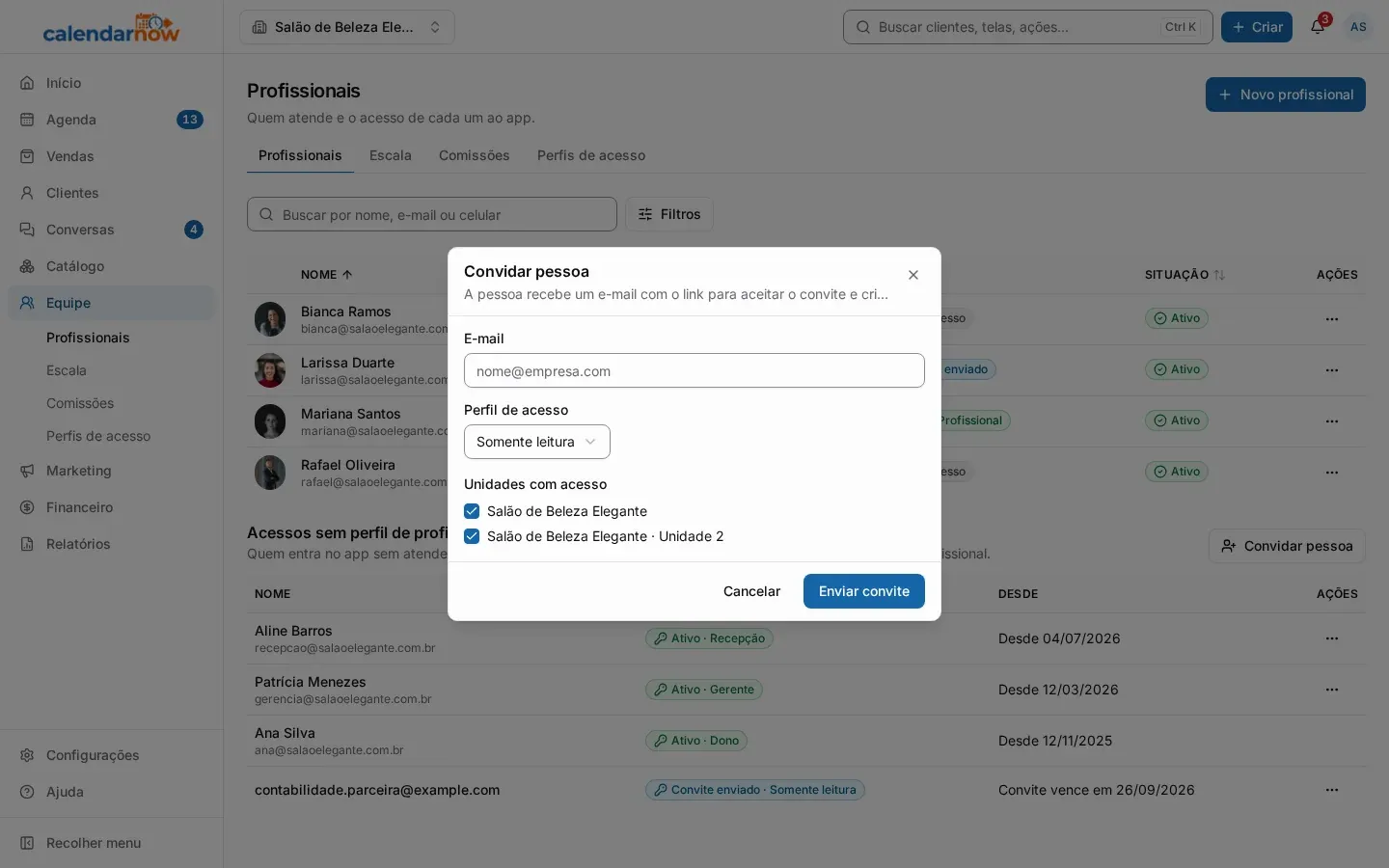Open actions menu for Aline Barros

(1332, 638)
